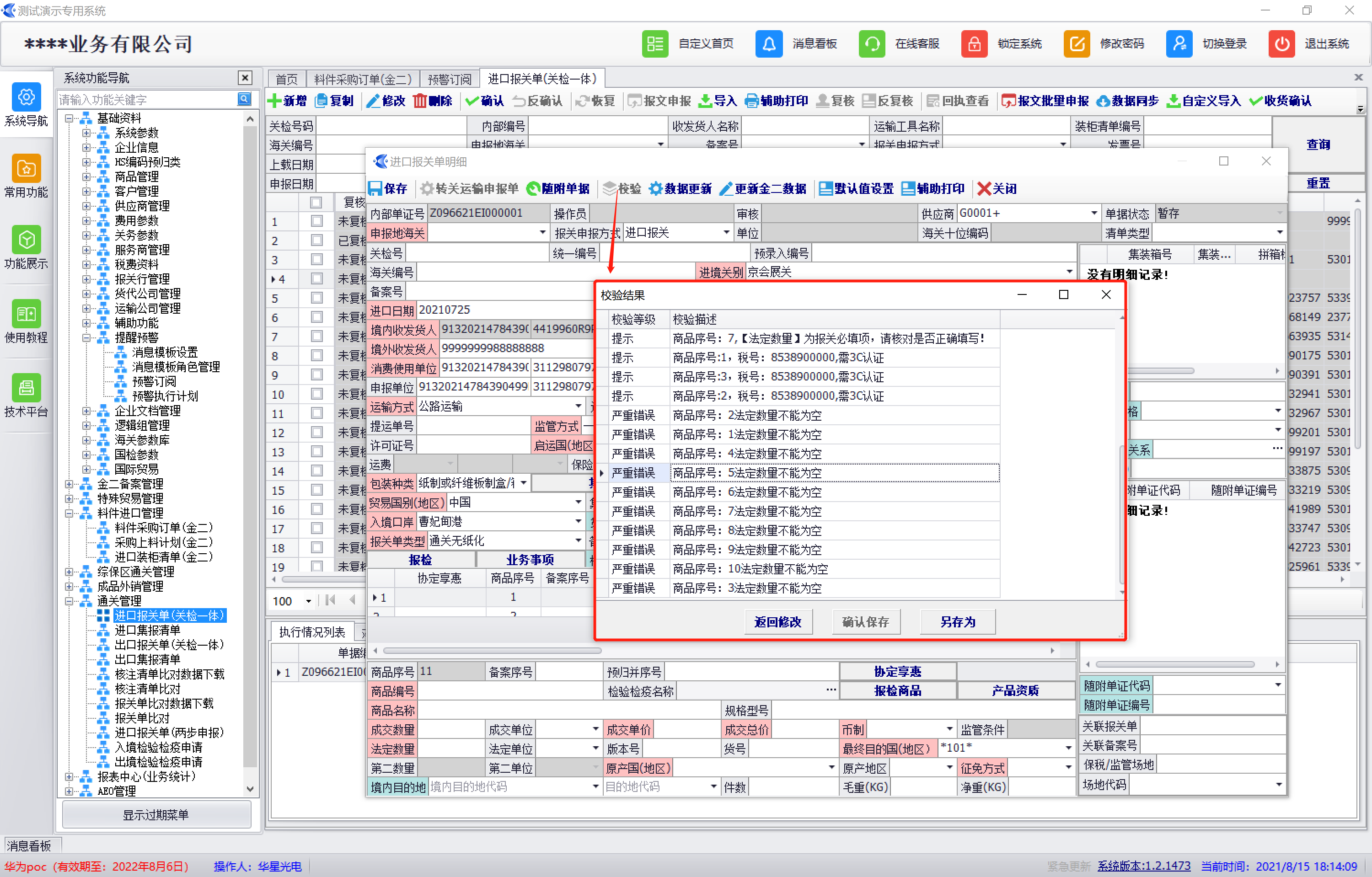Click 数据同步 in the main toolbar
This screenshot has height=877, width=1372.
[1128, 101]
